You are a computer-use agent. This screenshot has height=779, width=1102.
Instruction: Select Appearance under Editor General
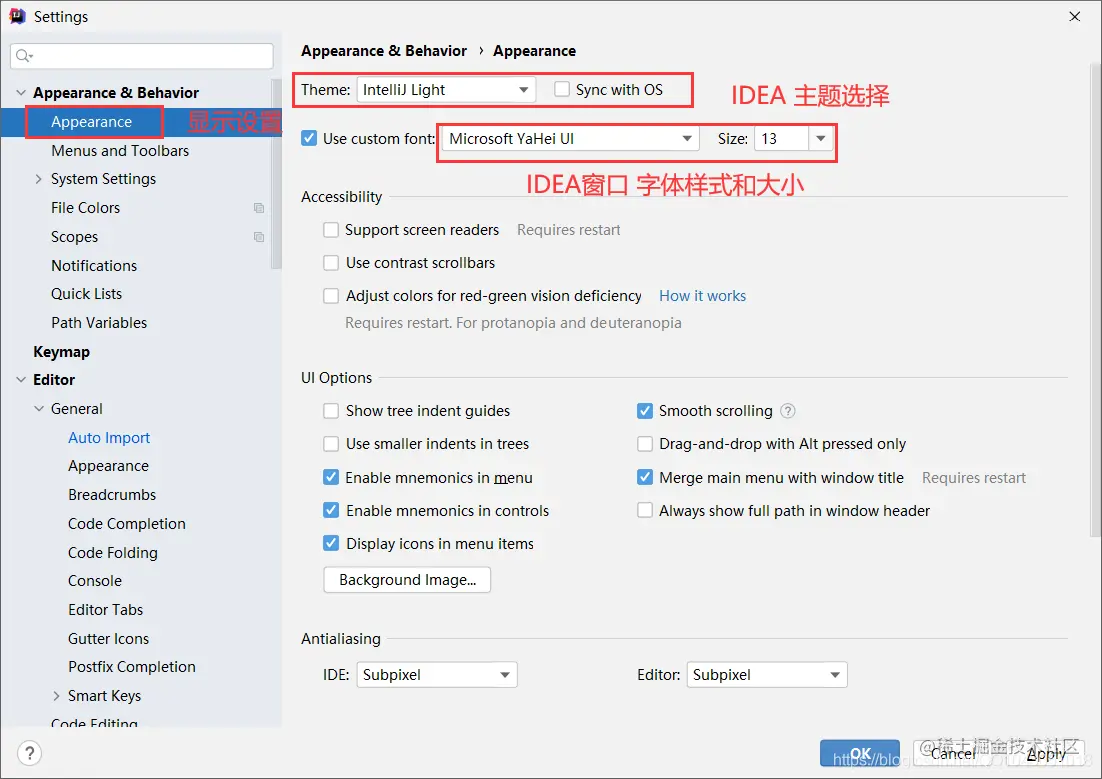(x=108, y=466)
